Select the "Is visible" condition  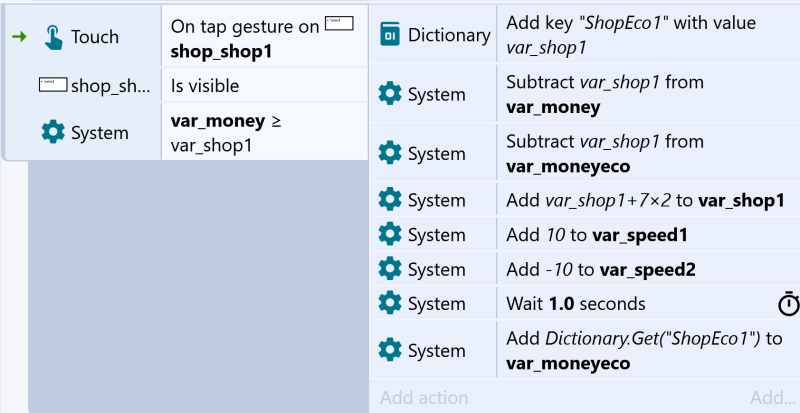265,85
